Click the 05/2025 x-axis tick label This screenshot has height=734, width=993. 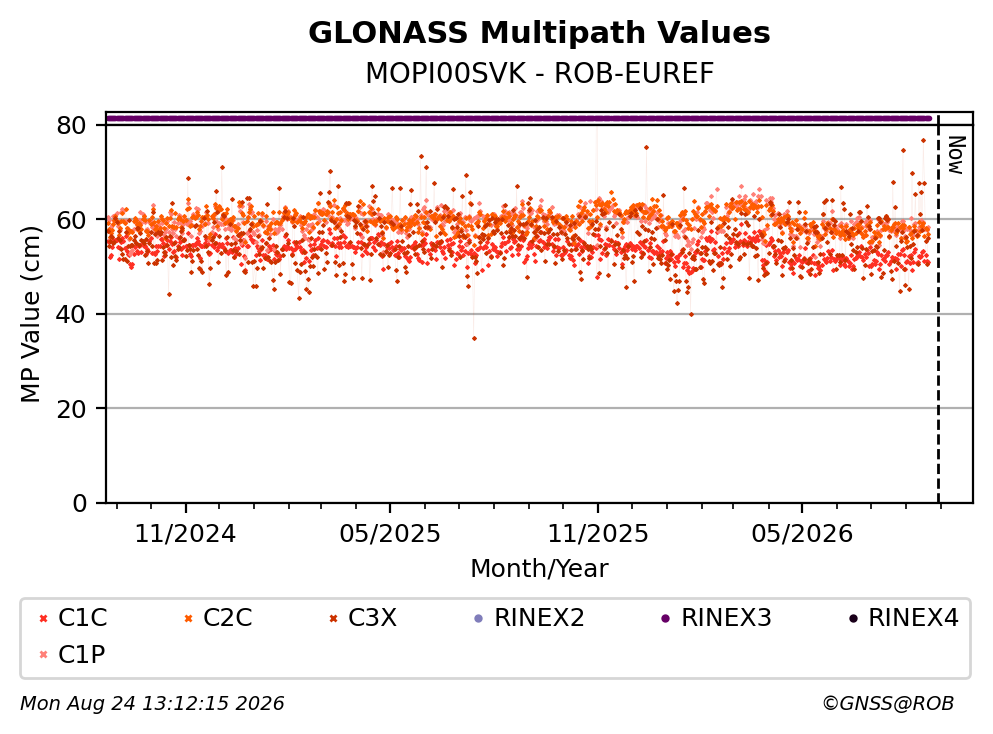pyautogui.click(x=389, y=534)
